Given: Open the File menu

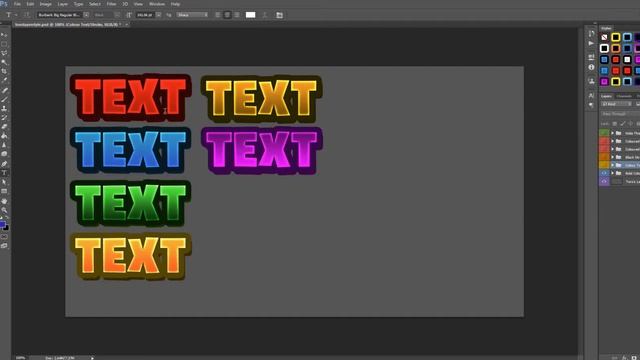Looking at the screenshot, I should point(17,4).
